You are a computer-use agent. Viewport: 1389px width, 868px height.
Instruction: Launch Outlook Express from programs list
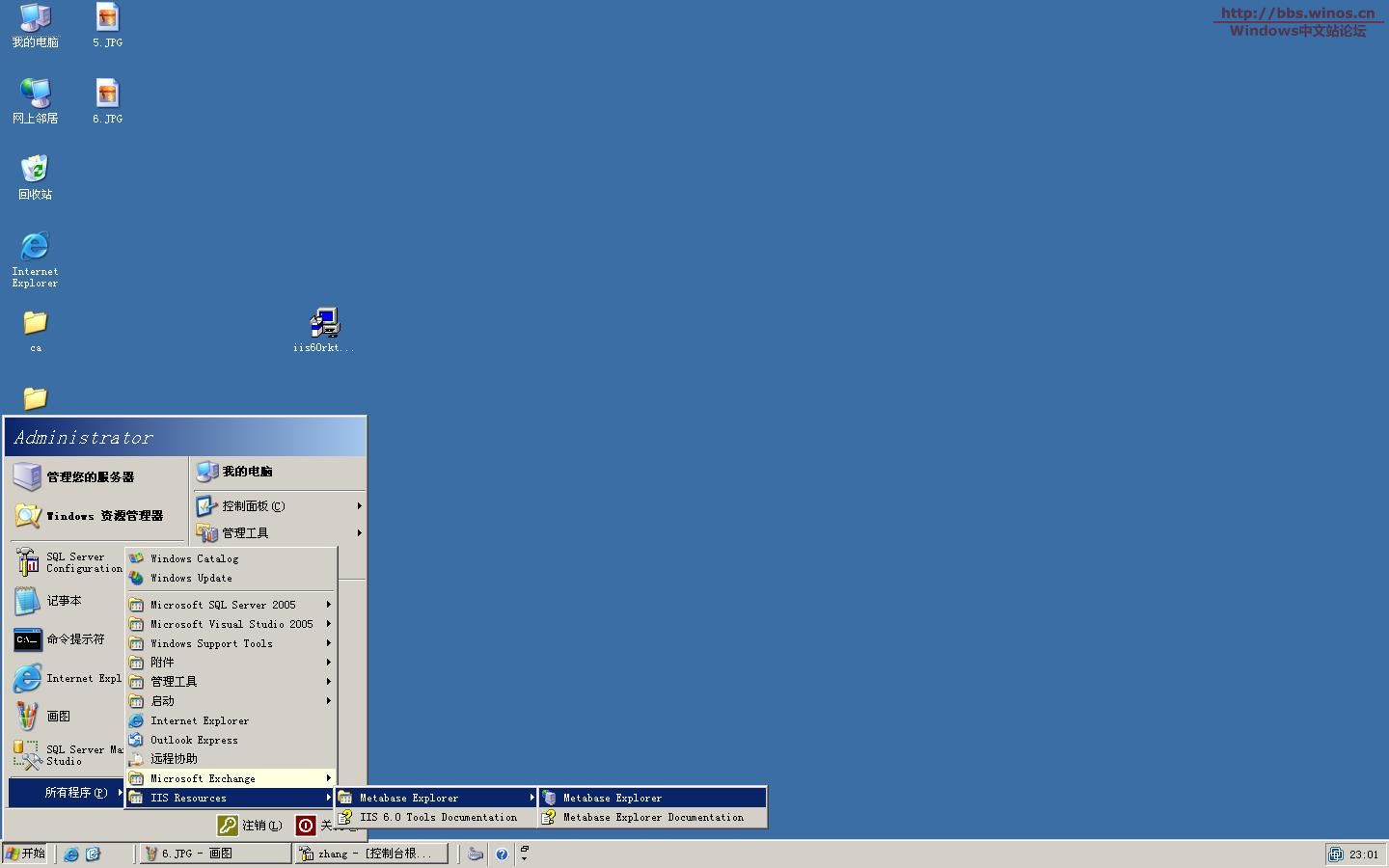point(231,740)
